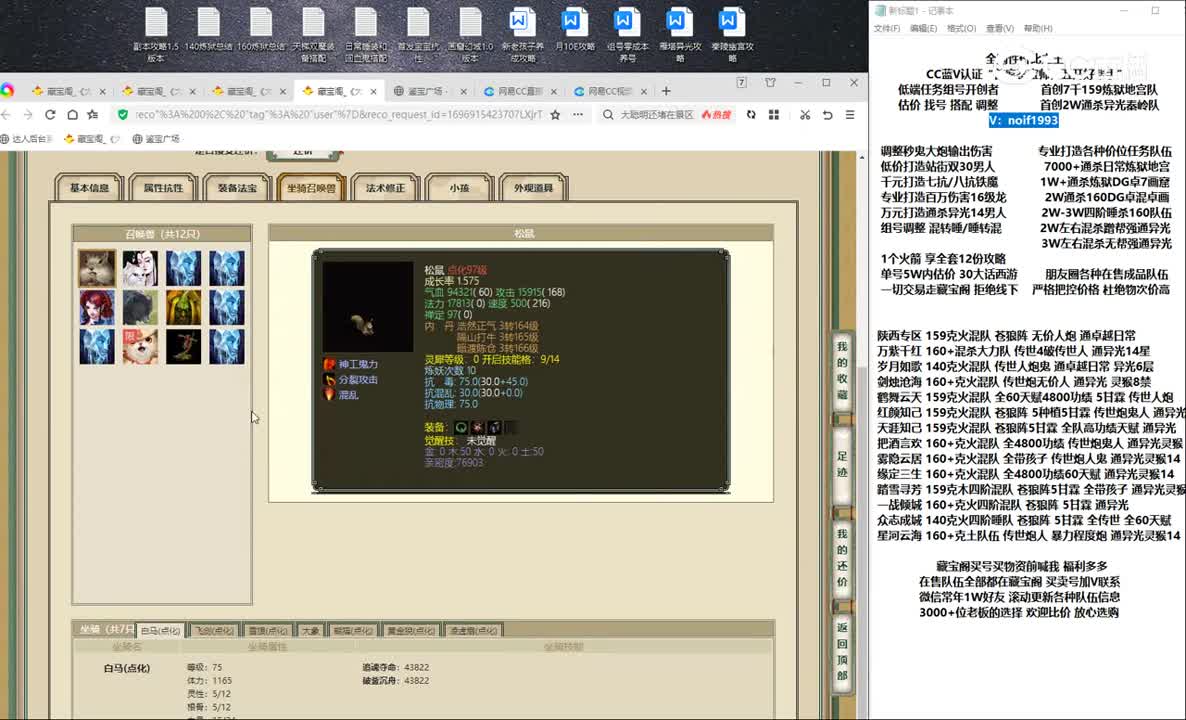1186x720 pixels.
Task: Switch to the 鉴宝广场 browser tab
Action: point(430,91)
